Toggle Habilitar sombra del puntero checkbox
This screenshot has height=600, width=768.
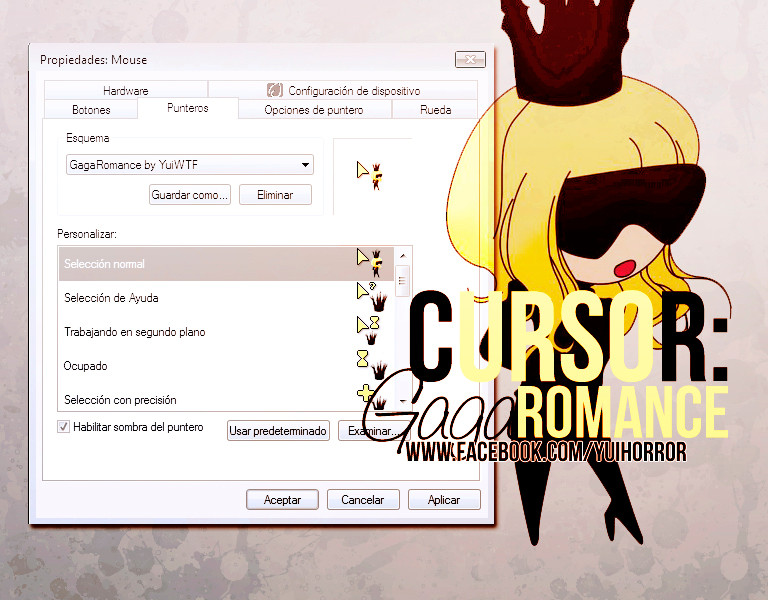[x=64, y=427]
